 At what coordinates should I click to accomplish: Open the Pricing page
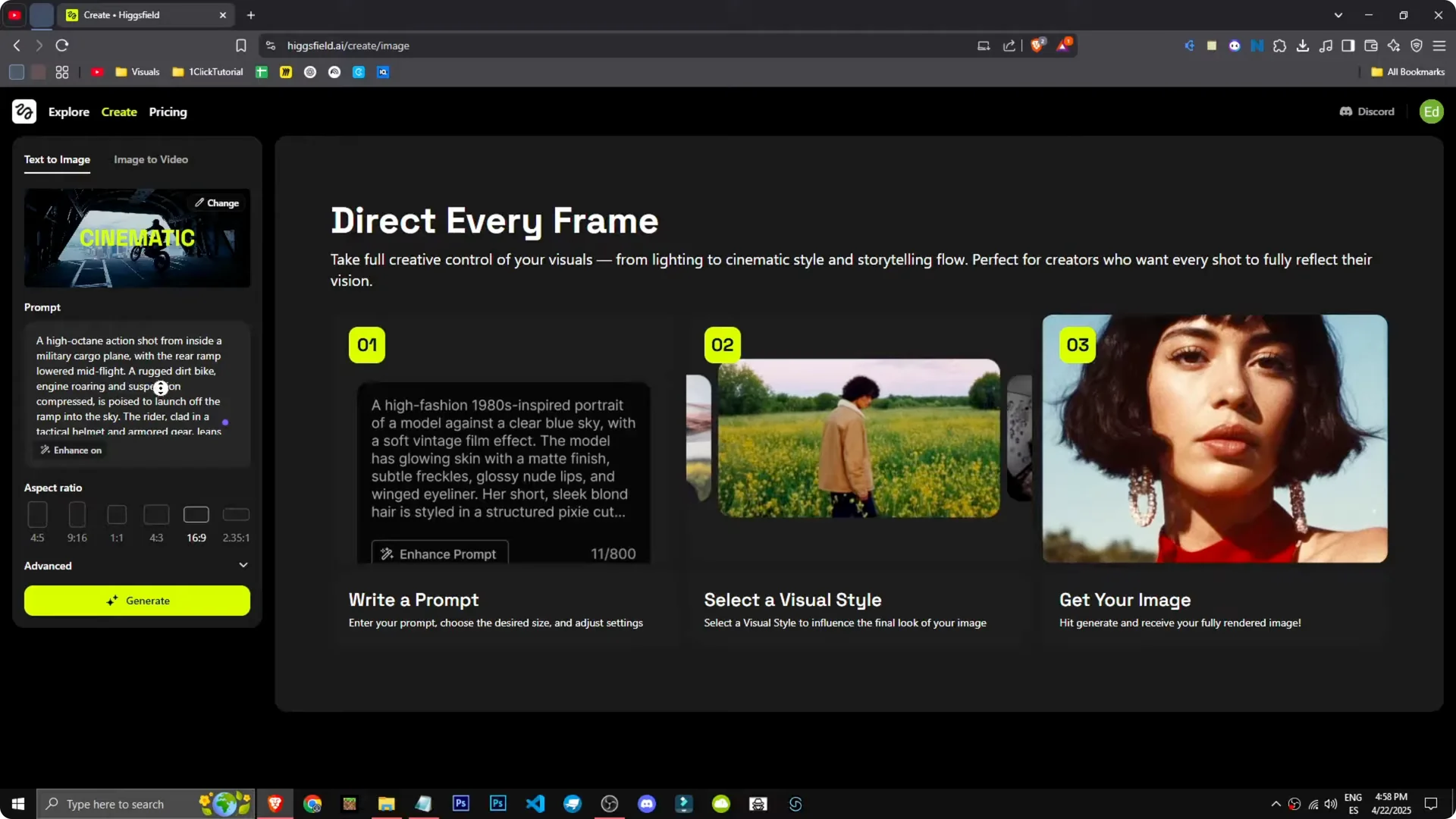(x=168, y=111)
